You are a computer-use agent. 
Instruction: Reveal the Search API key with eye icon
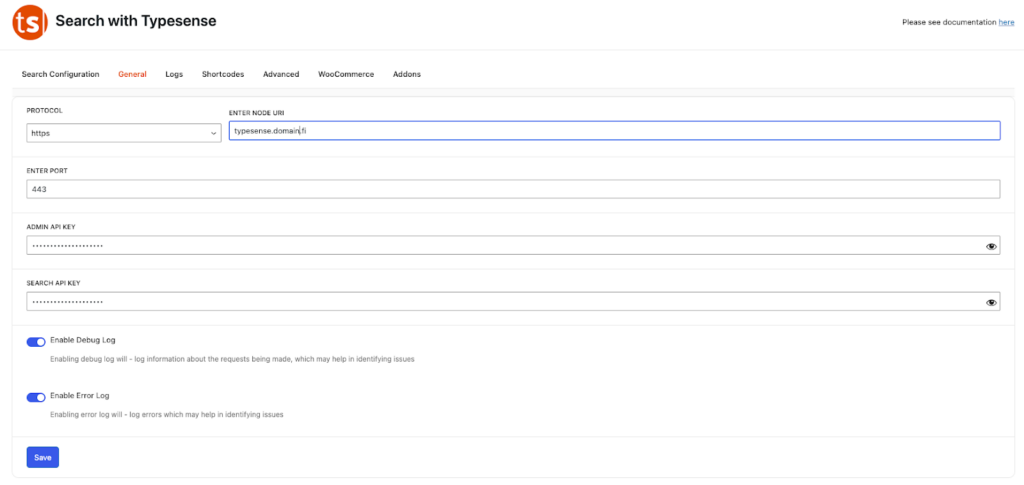coord(991,302)
